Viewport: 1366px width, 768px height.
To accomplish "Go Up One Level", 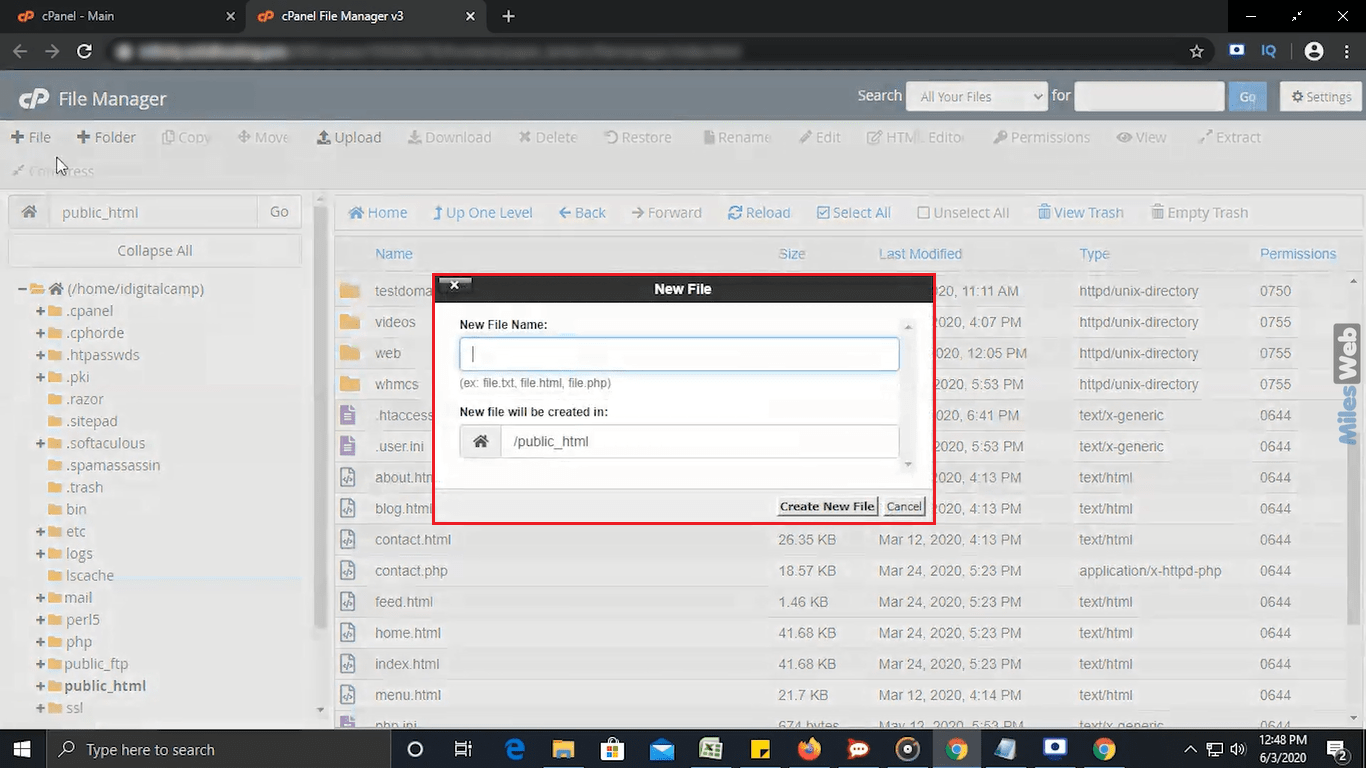I will [x=482, y=212].
